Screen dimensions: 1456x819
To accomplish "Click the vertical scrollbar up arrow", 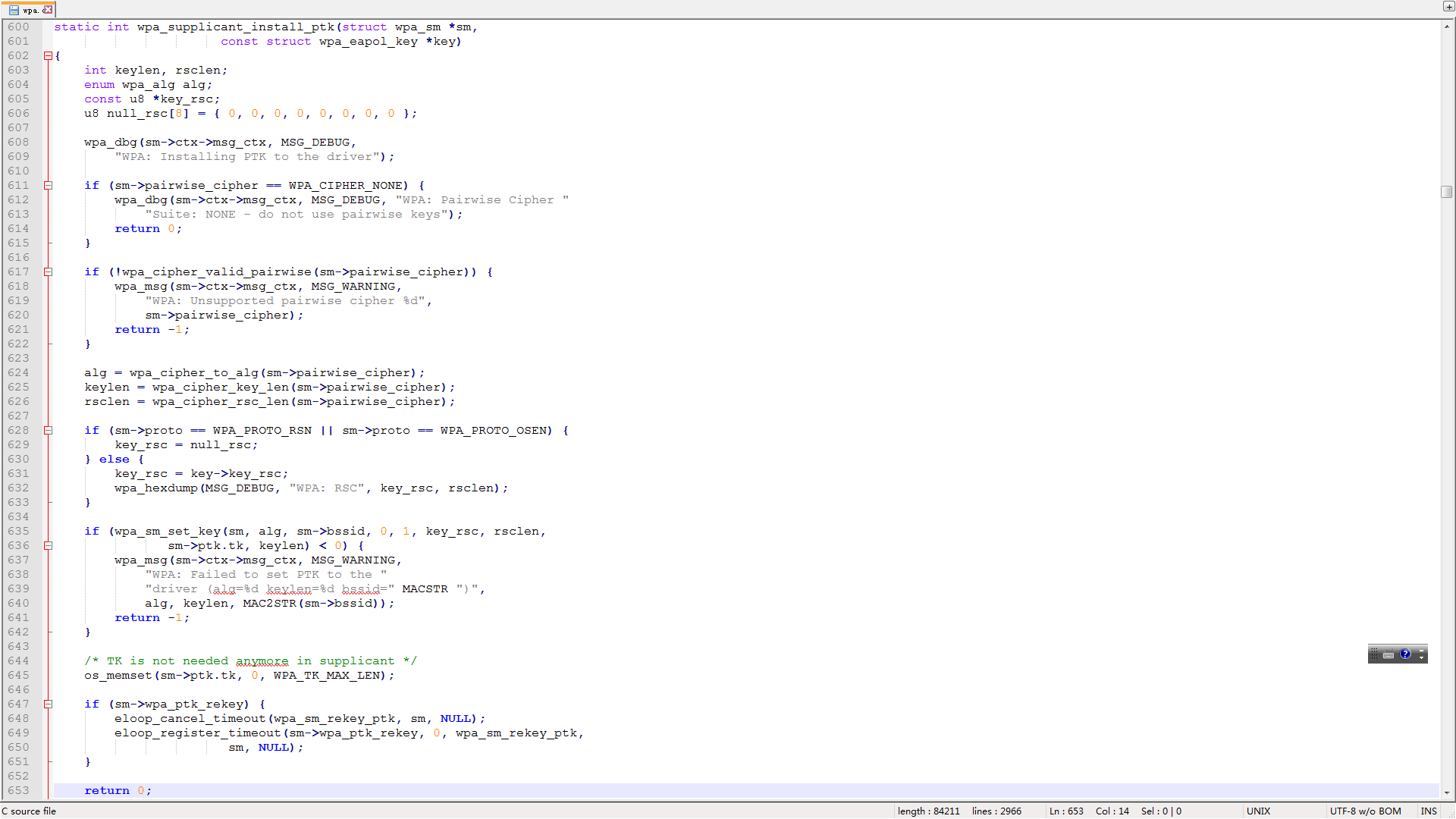I will [x=1447, y=27].
